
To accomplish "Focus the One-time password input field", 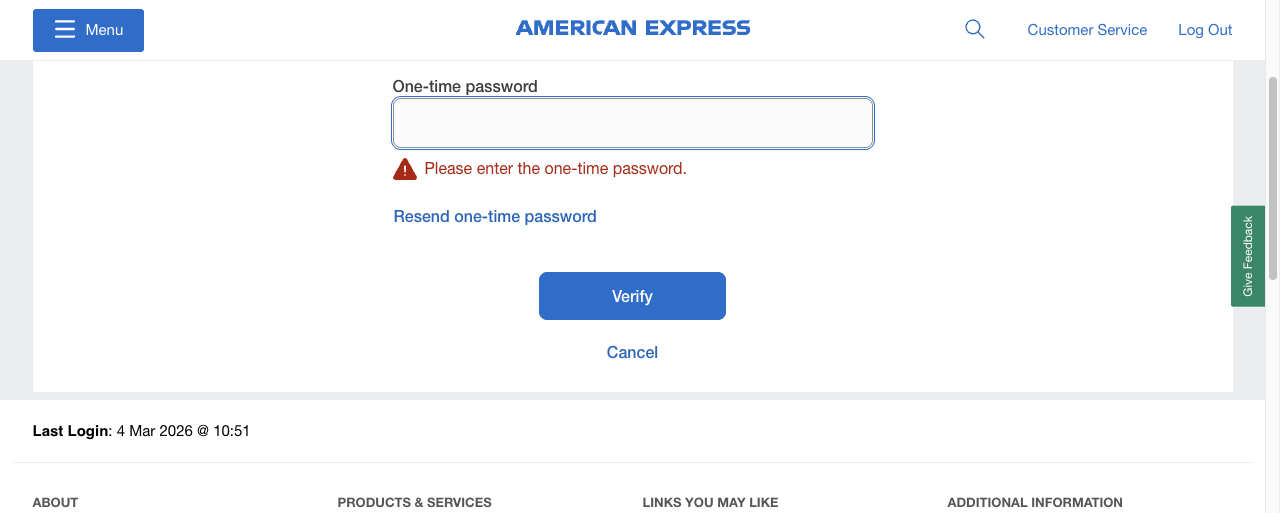I will pos(633,124).
